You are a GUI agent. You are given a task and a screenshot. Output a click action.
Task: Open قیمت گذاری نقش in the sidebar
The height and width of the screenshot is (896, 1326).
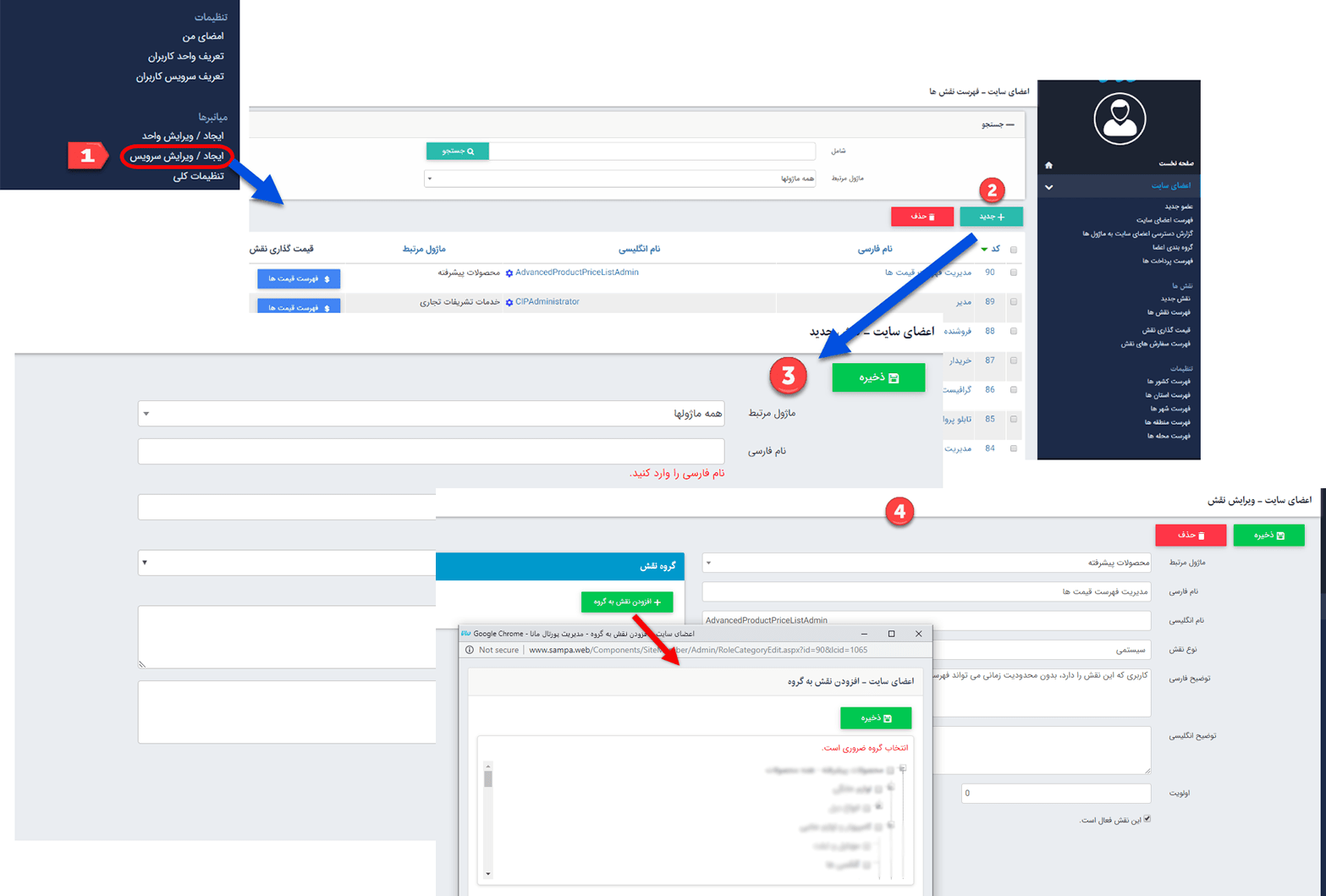[x=1166, y=330]
